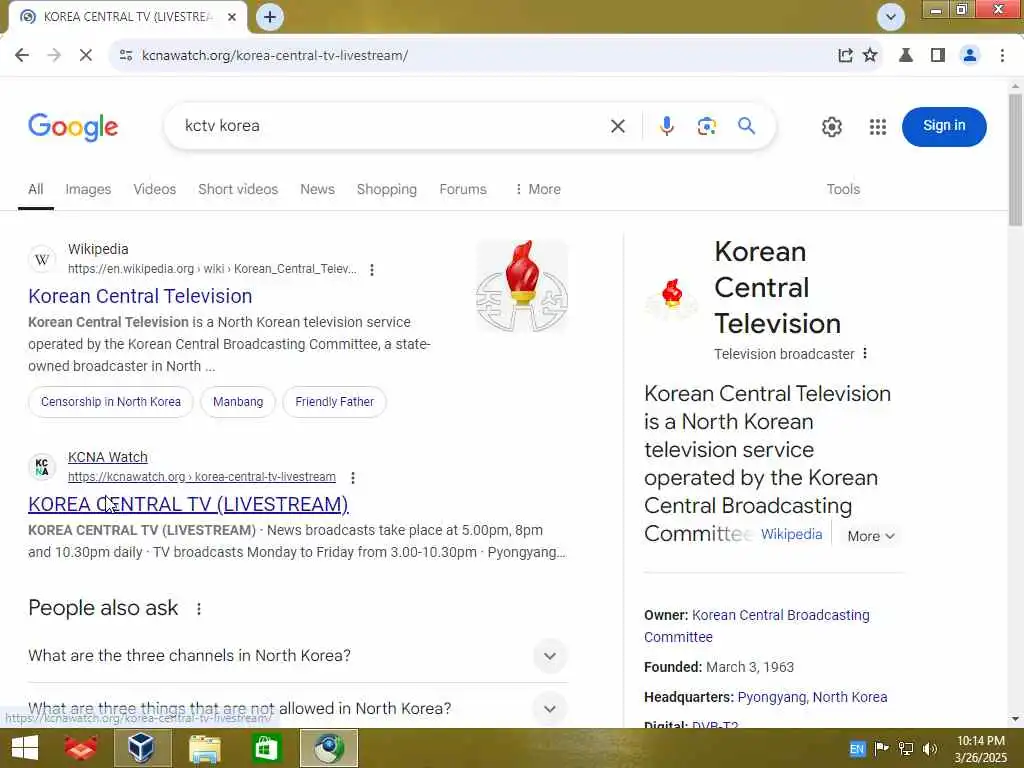Viewport: 1024px width, 768px height.
Task: Open Korean Central Television Wikipedia result
Action: [140, 296]
